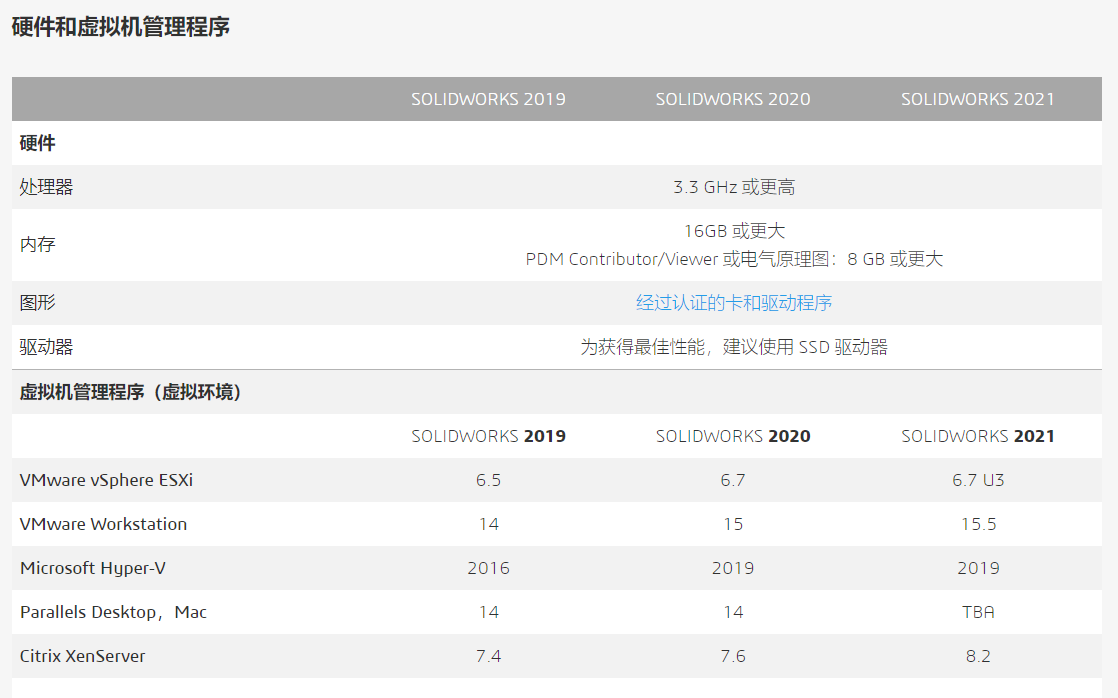Viewport: 1118px width, 698px height.
Task: Click the 硬件 section label
Action: 37,143
